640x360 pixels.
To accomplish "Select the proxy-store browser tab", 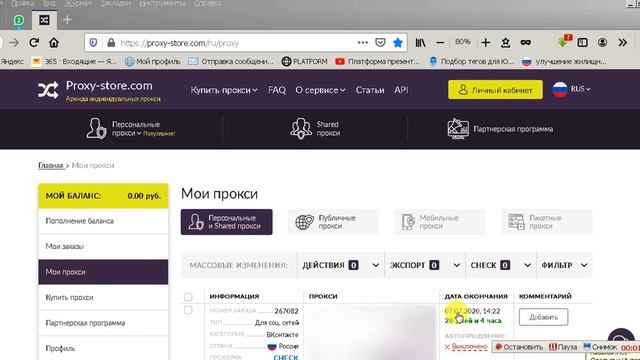I will pyautogui.click(x=44, y=20).
